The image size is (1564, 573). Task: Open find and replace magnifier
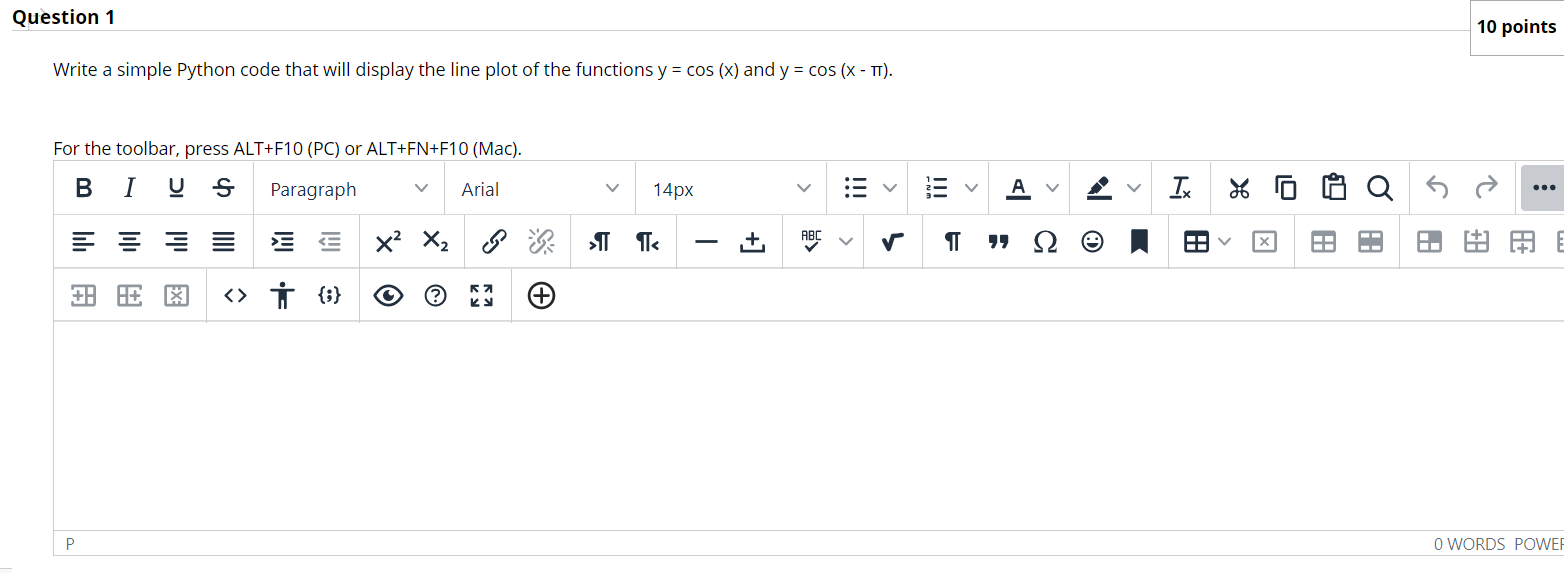[x=1379, y=188]
